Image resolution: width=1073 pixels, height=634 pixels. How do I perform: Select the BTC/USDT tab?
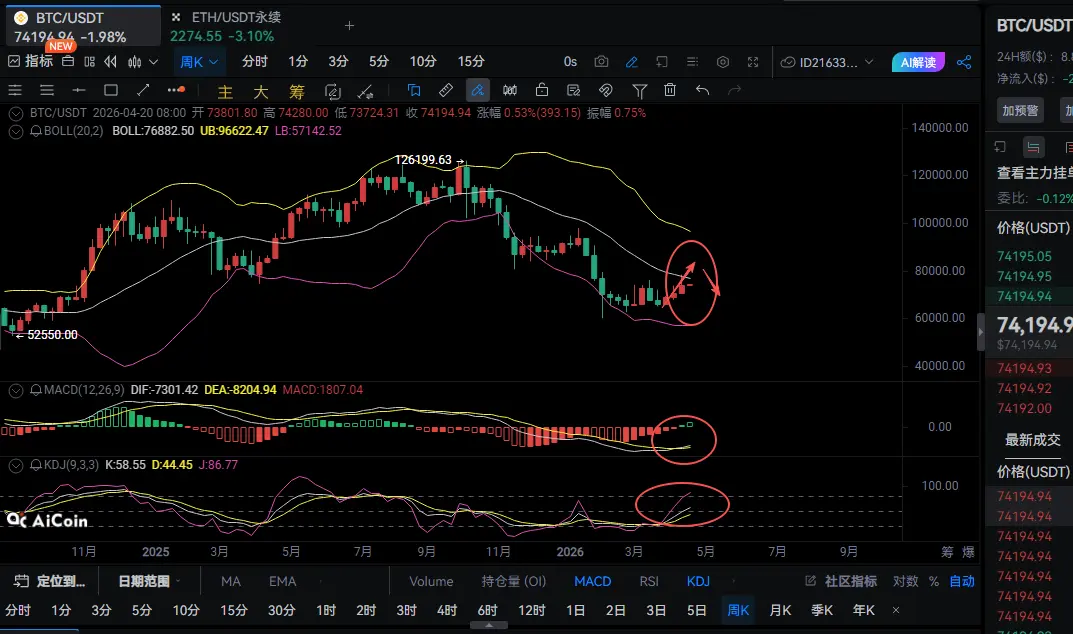click(82, 27)
